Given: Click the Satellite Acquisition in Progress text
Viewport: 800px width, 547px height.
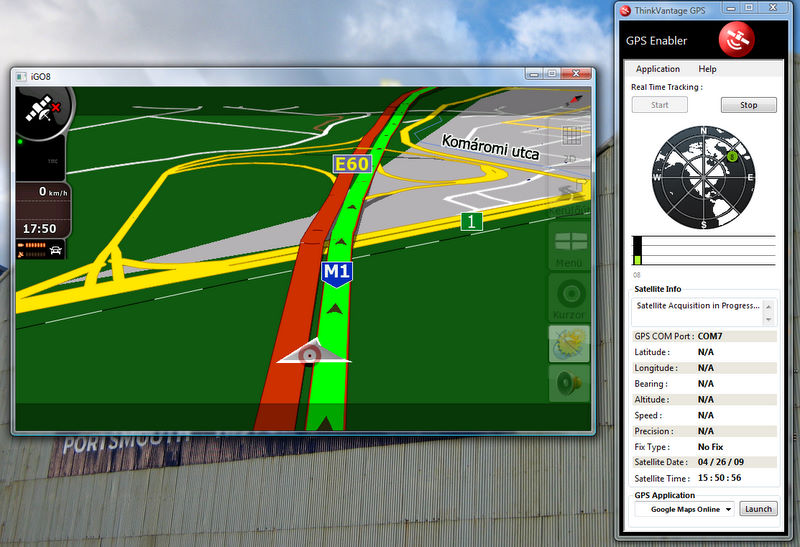Looking at the screenshot, I should (698, 306).
